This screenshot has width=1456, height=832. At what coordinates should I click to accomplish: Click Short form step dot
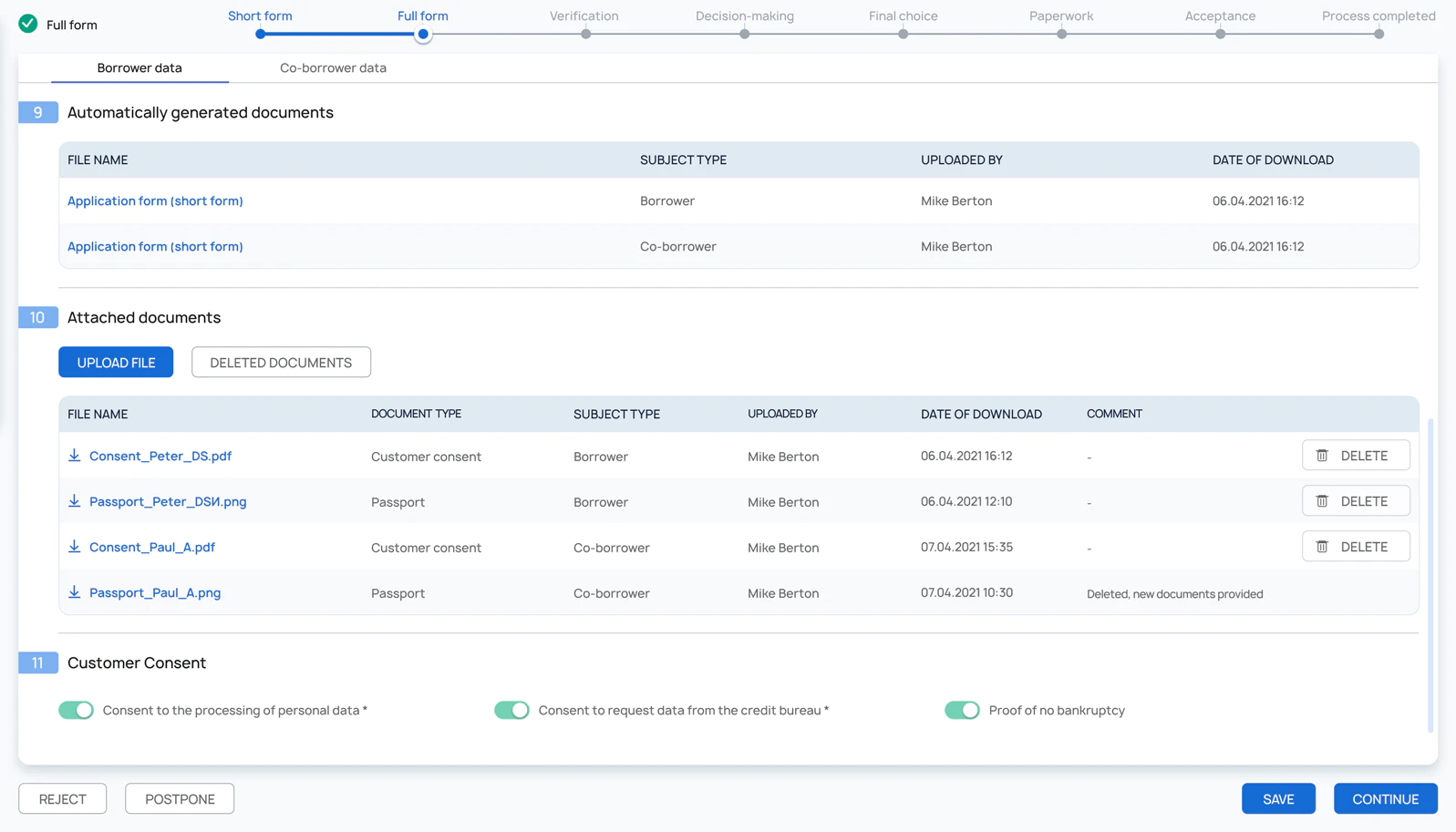(261, 34)
